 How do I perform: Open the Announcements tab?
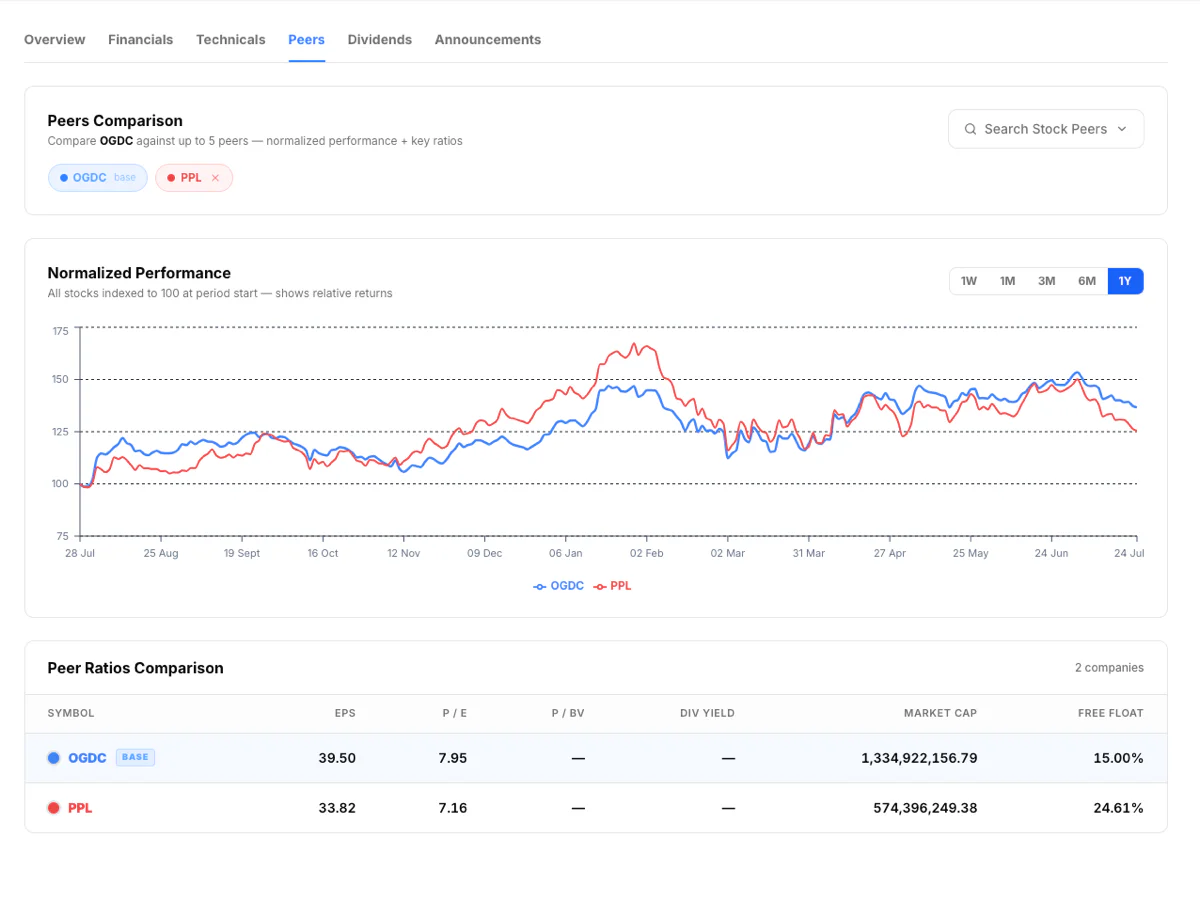tap(488, 40)
